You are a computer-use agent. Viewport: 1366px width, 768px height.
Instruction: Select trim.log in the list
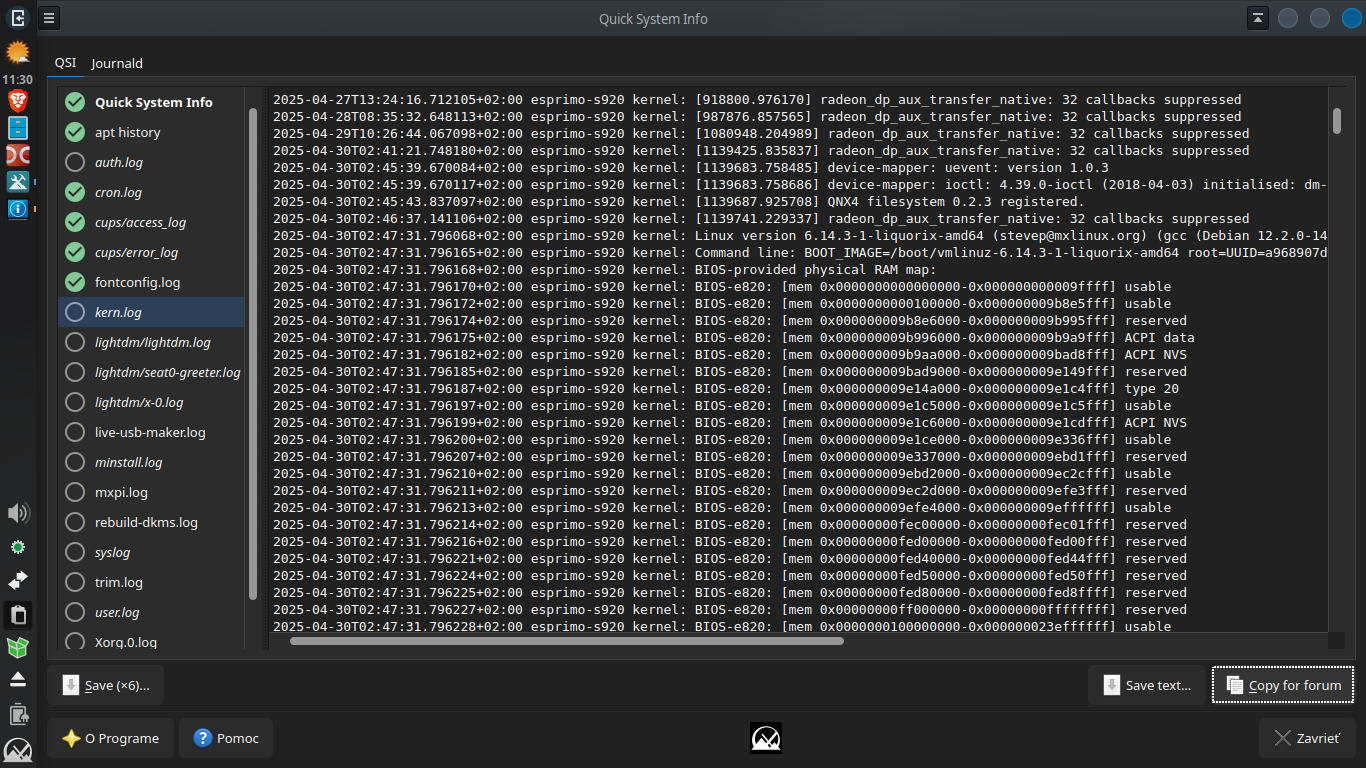(151, 582)
